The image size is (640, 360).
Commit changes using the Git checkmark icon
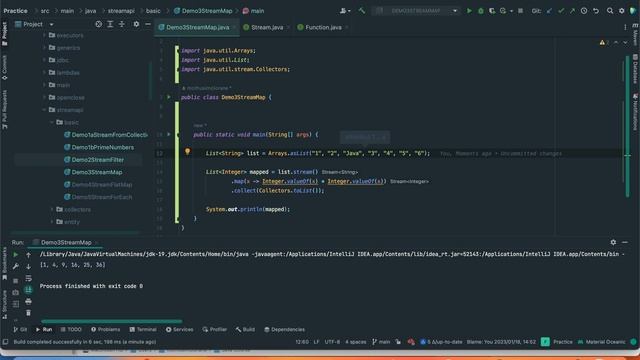(561, 11)
